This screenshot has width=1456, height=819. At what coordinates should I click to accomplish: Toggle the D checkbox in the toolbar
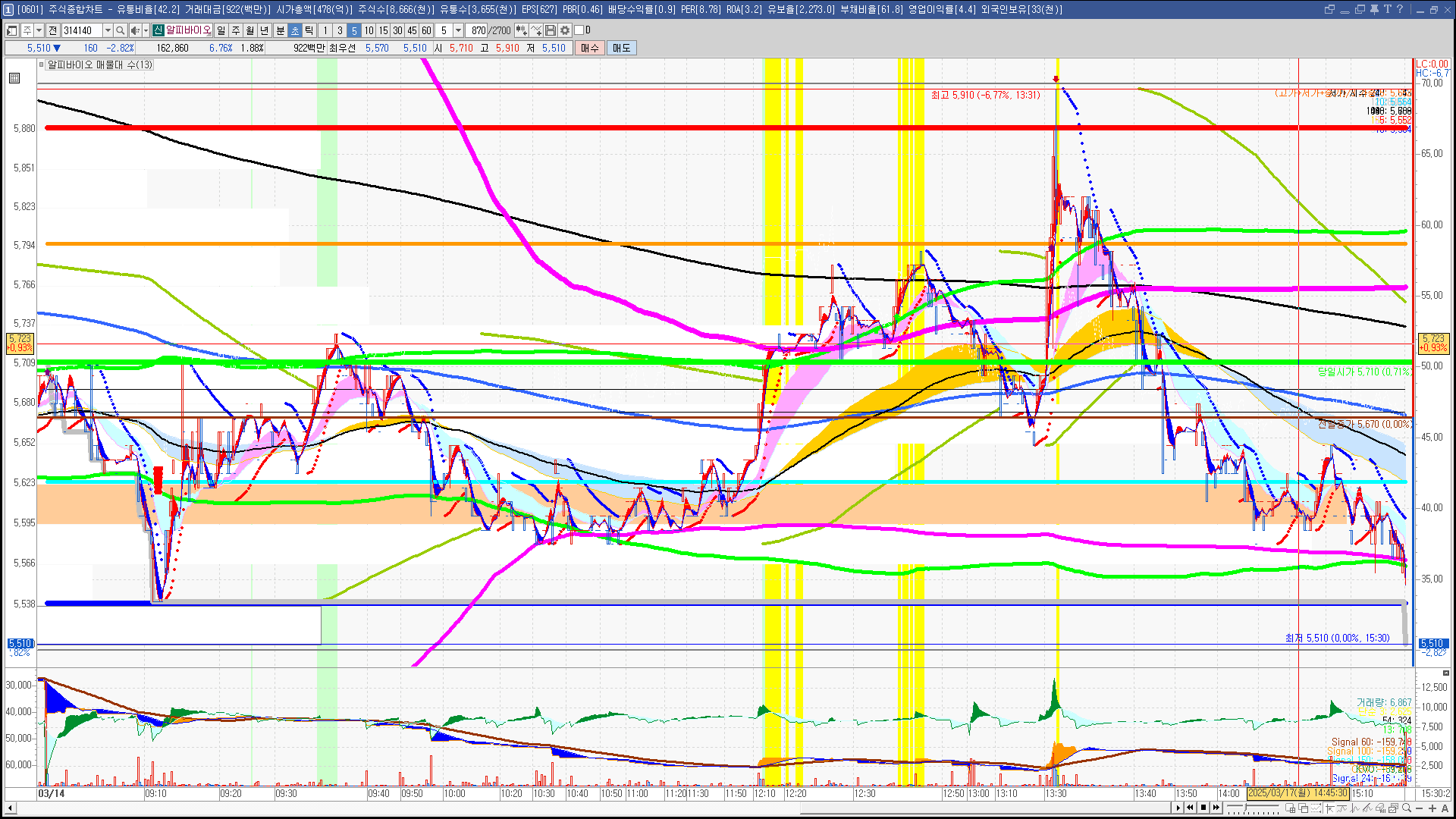(579, 30)
